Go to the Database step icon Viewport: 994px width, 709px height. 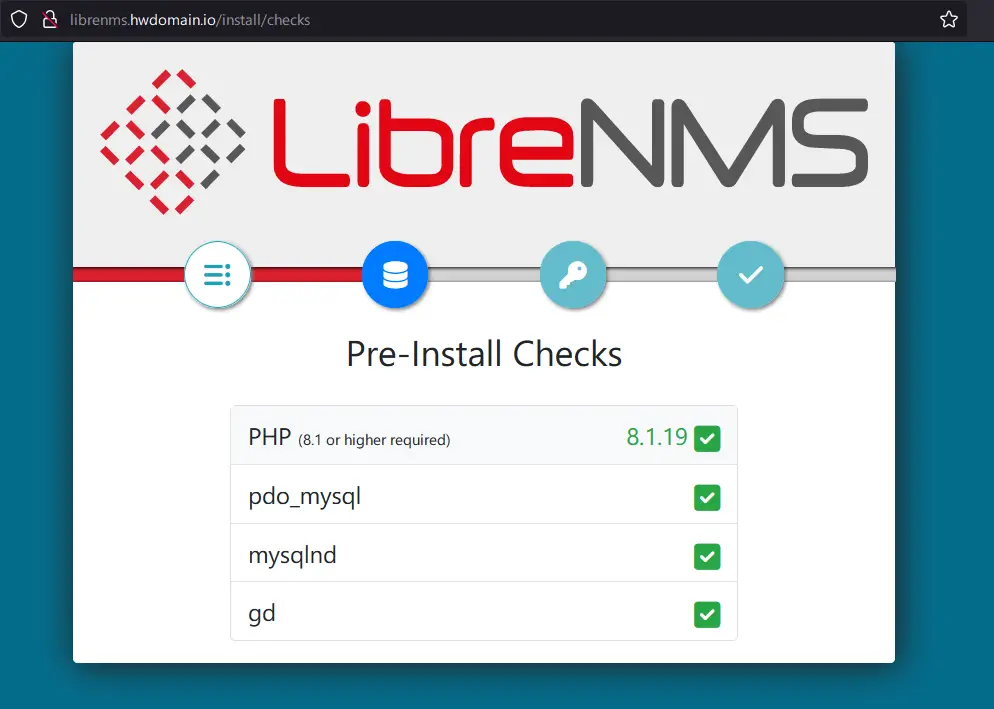[395, 275]
